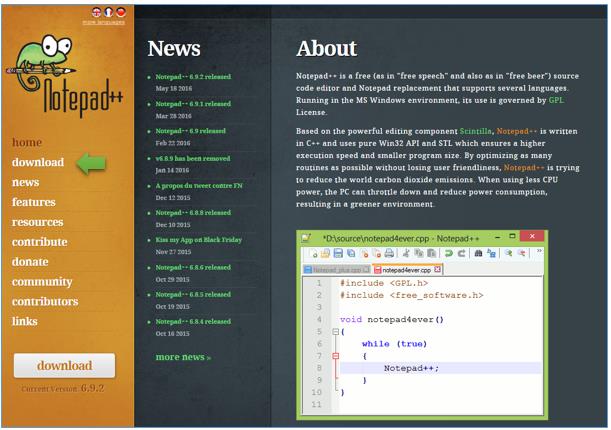Open the download sidebar menu item

pos(38,162)
